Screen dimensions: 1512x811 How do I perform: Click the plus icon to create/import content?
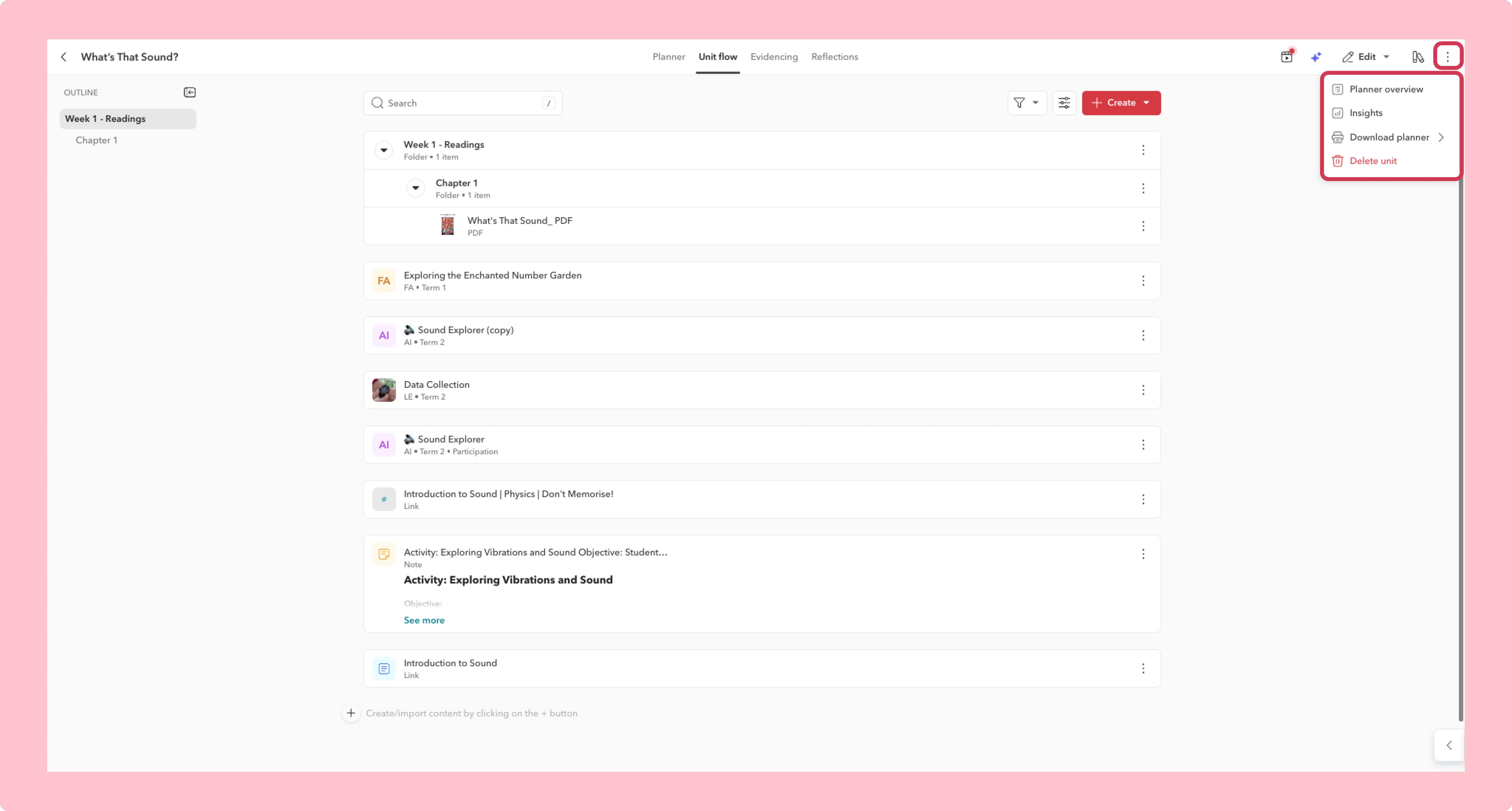351,713
